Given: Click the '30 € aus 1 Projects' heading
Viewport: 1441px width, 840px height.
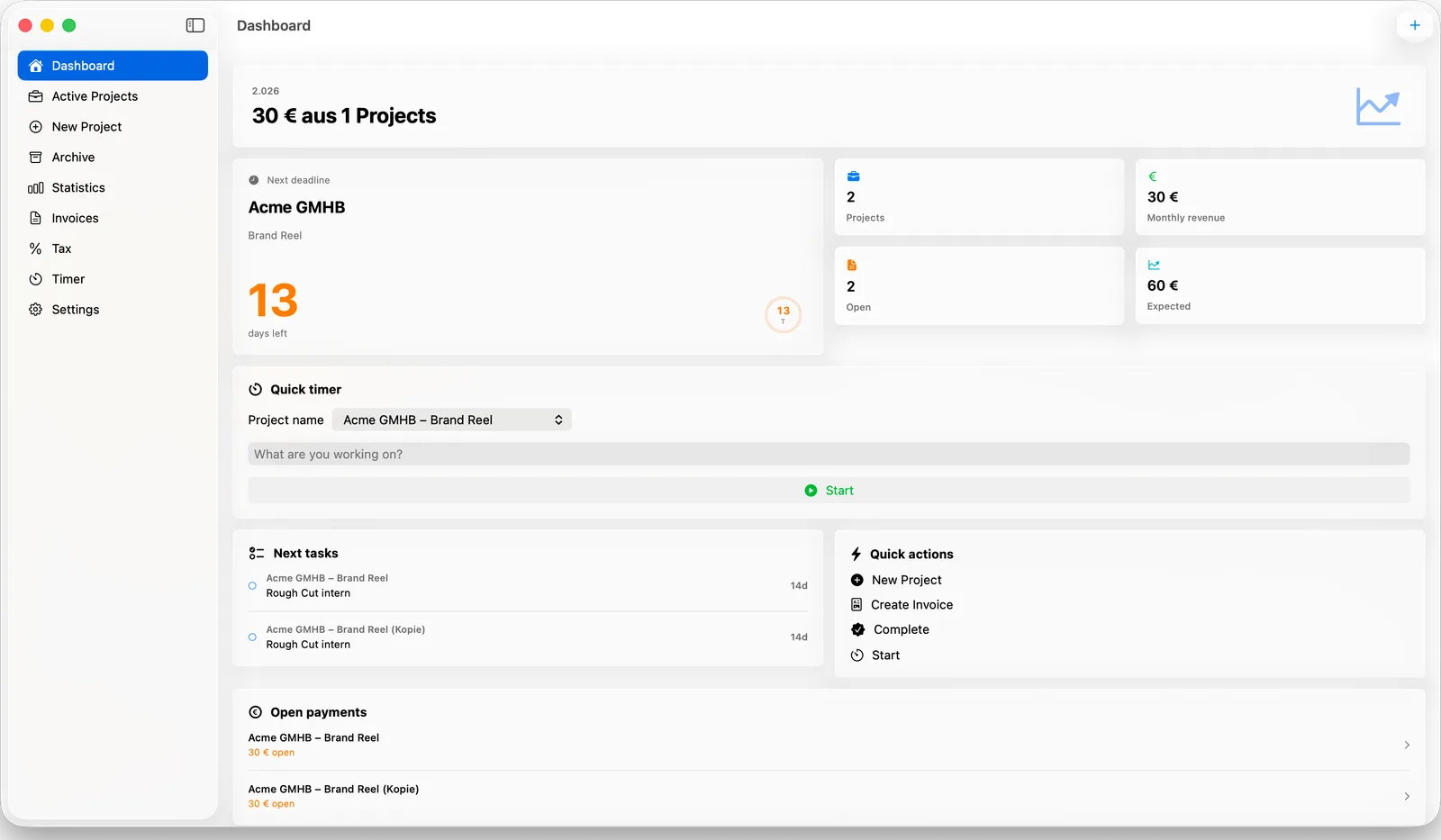Looking at the screenshot, I should [x=344, y=116].
